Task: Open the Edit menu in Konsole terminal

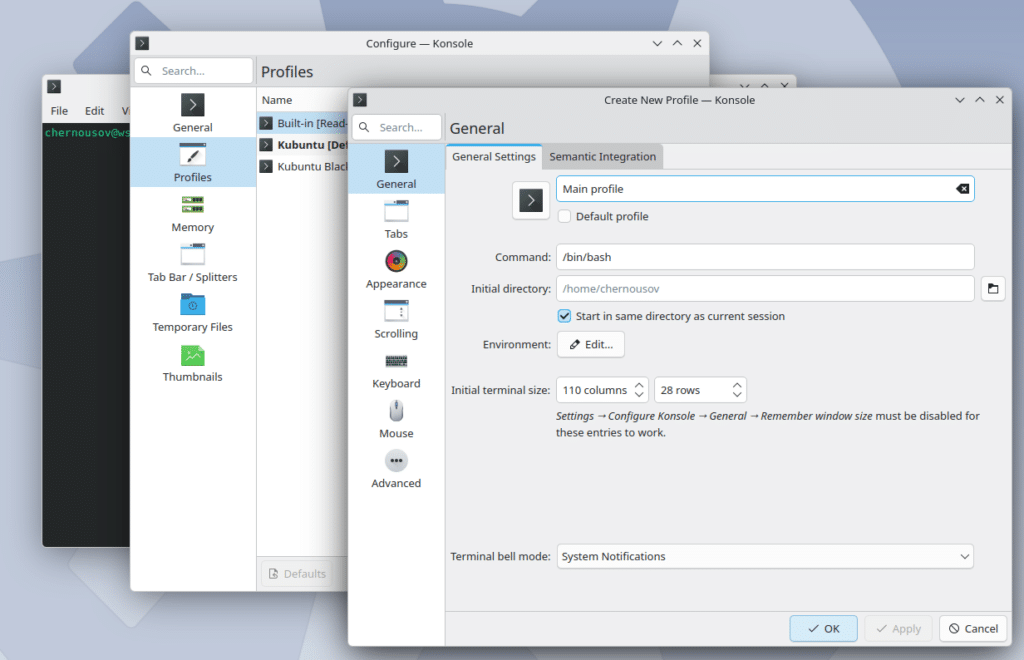Action: pos(94,111)
